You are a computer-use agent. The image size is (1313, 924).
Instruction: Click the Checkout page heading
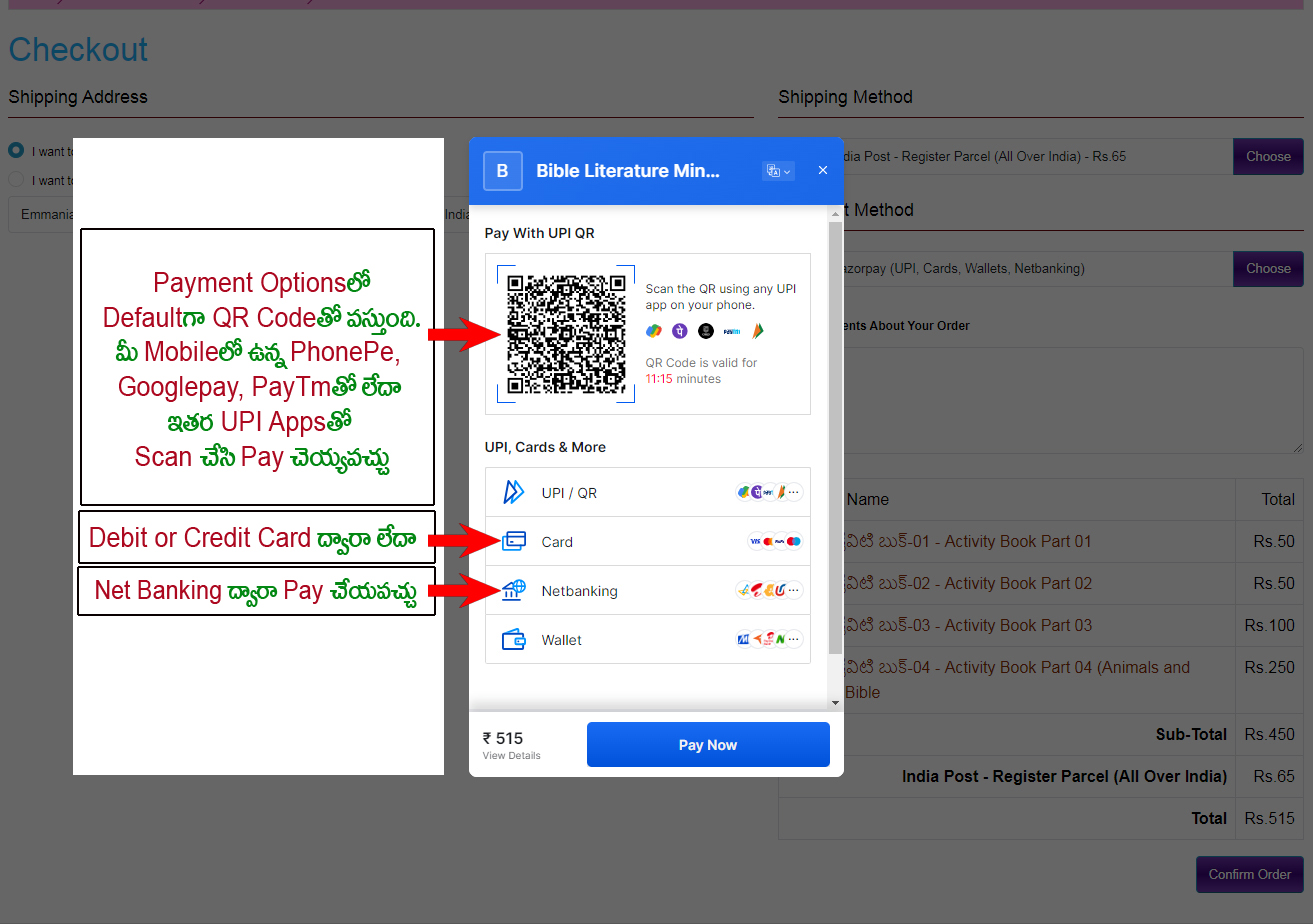[78, 49]
